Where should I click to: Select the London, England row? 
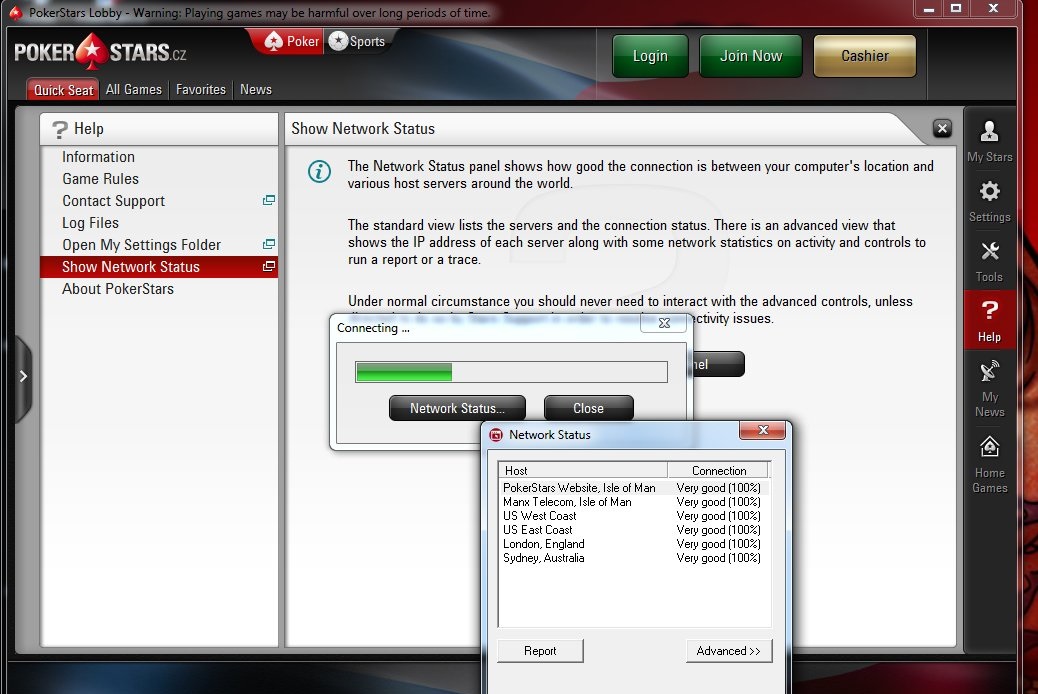633,544
